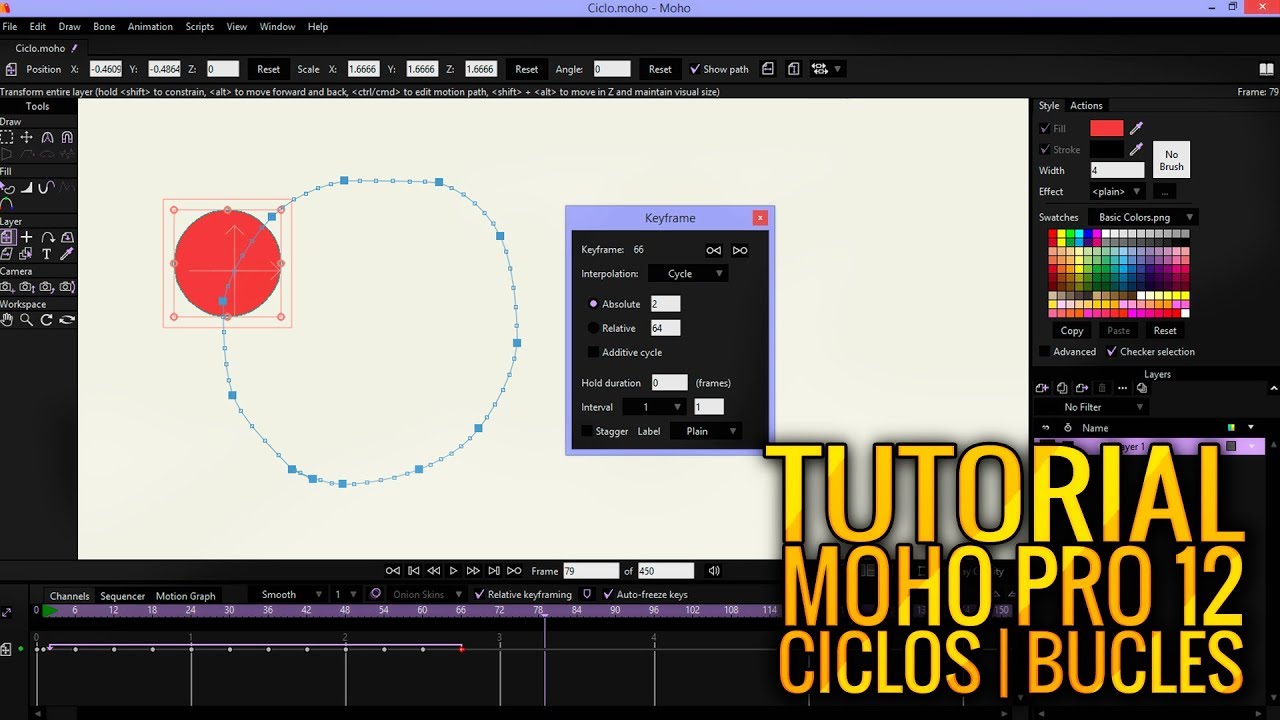
Task: Select the Line Width tool in Fill
Action: (27, 187)
